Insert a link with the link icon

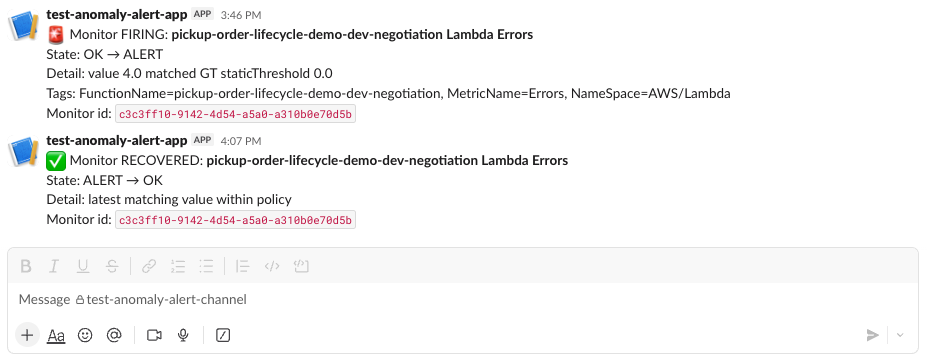coord(149,266)
